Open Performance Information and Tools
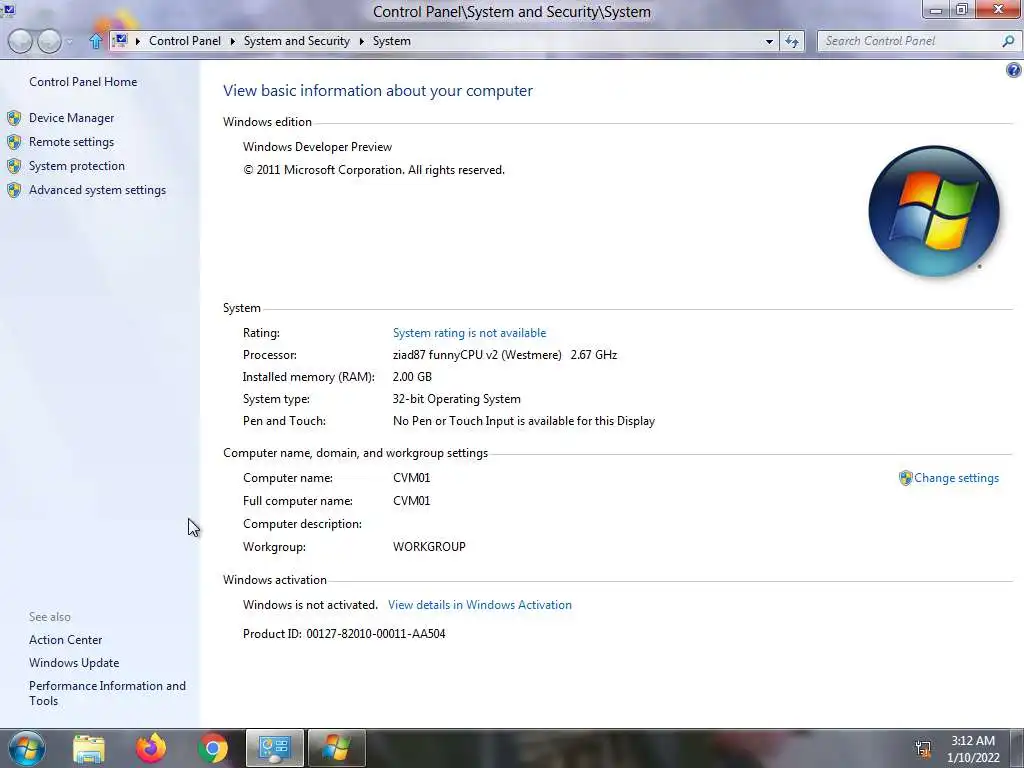Screen dimensions: 1024x768 point(107,693)
